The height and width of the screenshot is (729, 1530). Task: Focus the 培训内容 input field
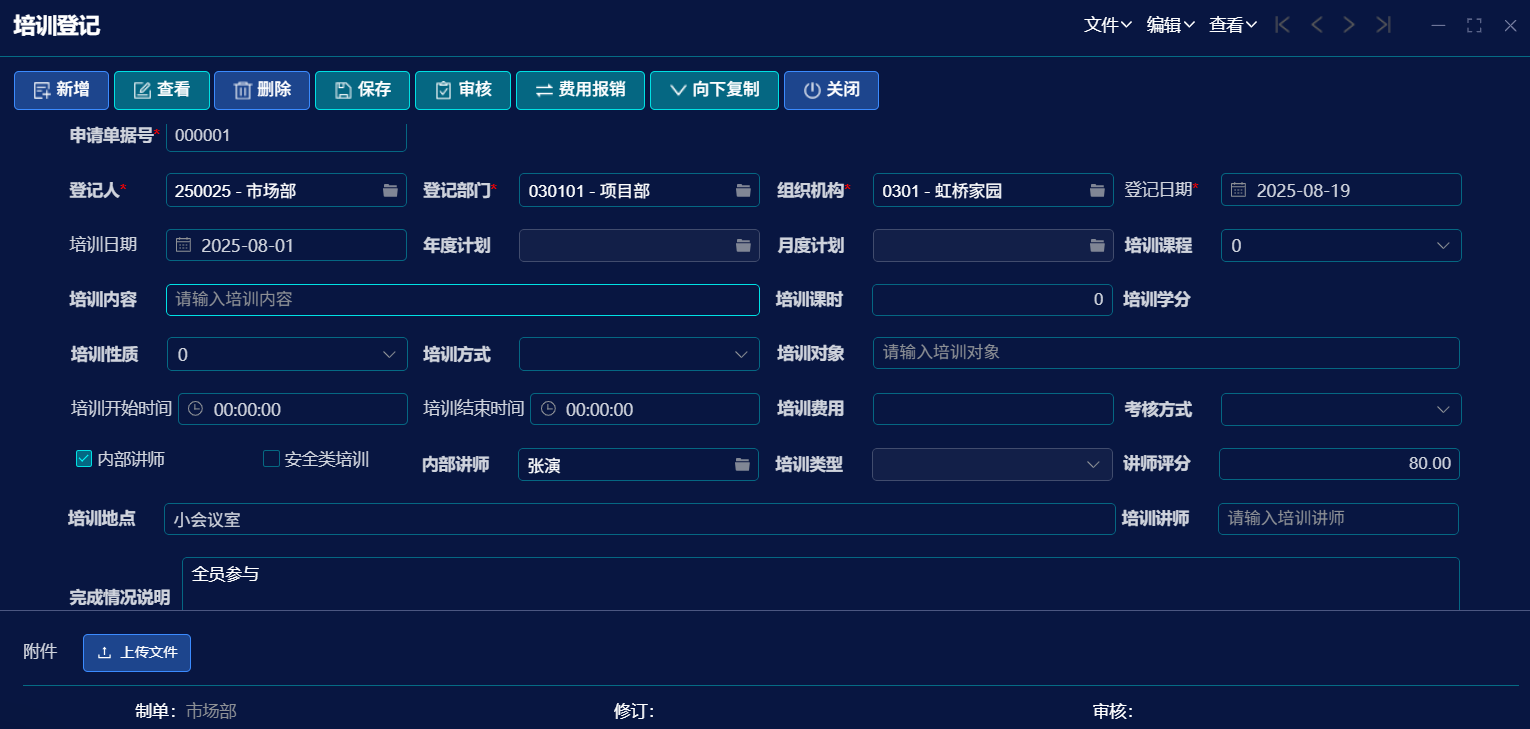click(462, 300)
